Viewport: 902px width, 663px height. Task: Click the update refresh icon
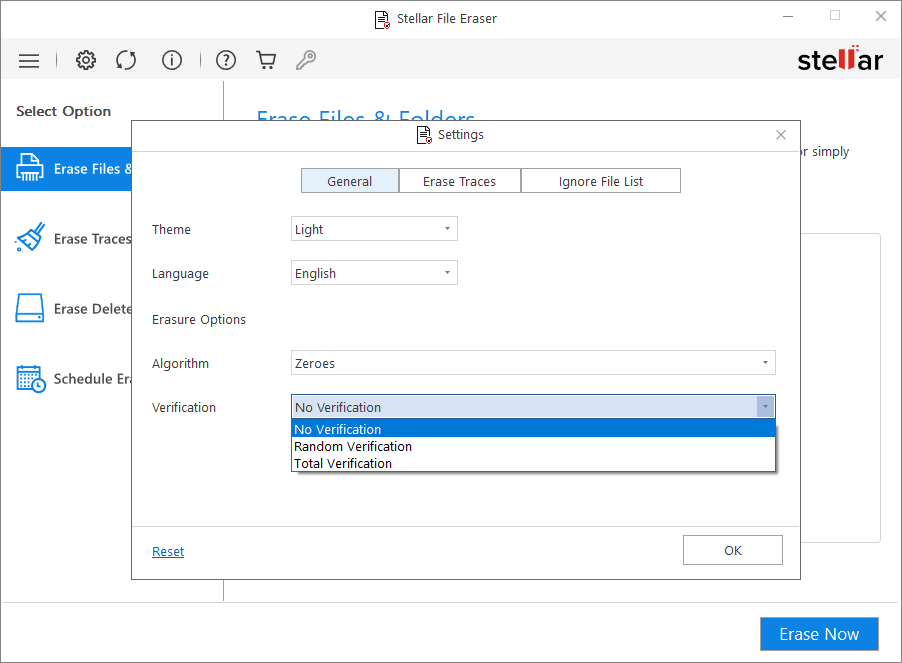[126, 60]
